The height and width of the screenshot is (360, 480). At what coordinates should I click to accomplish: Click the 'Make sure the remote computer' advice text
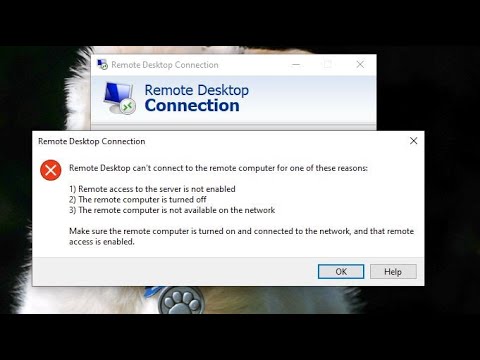click(241, 236)
